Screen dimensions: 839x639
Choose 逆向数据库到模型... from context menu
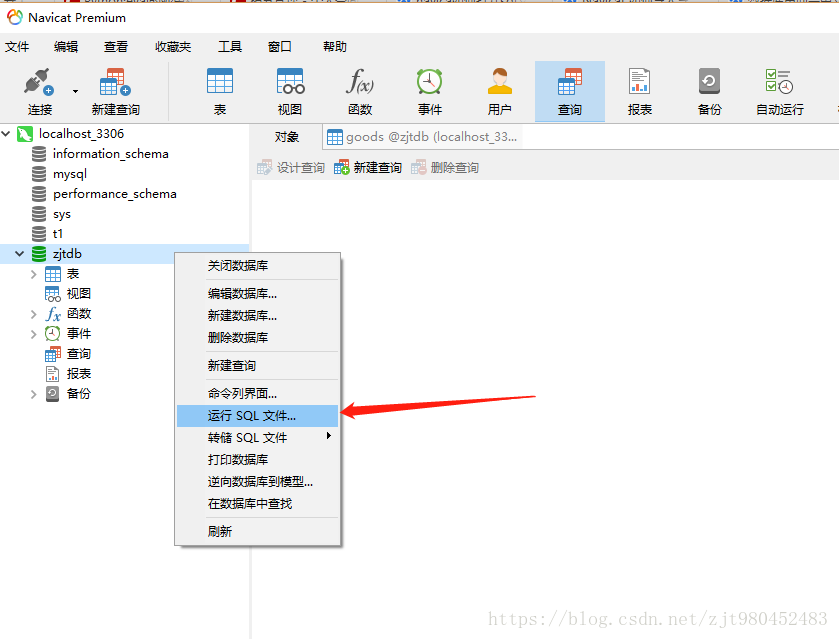[257, 482]
